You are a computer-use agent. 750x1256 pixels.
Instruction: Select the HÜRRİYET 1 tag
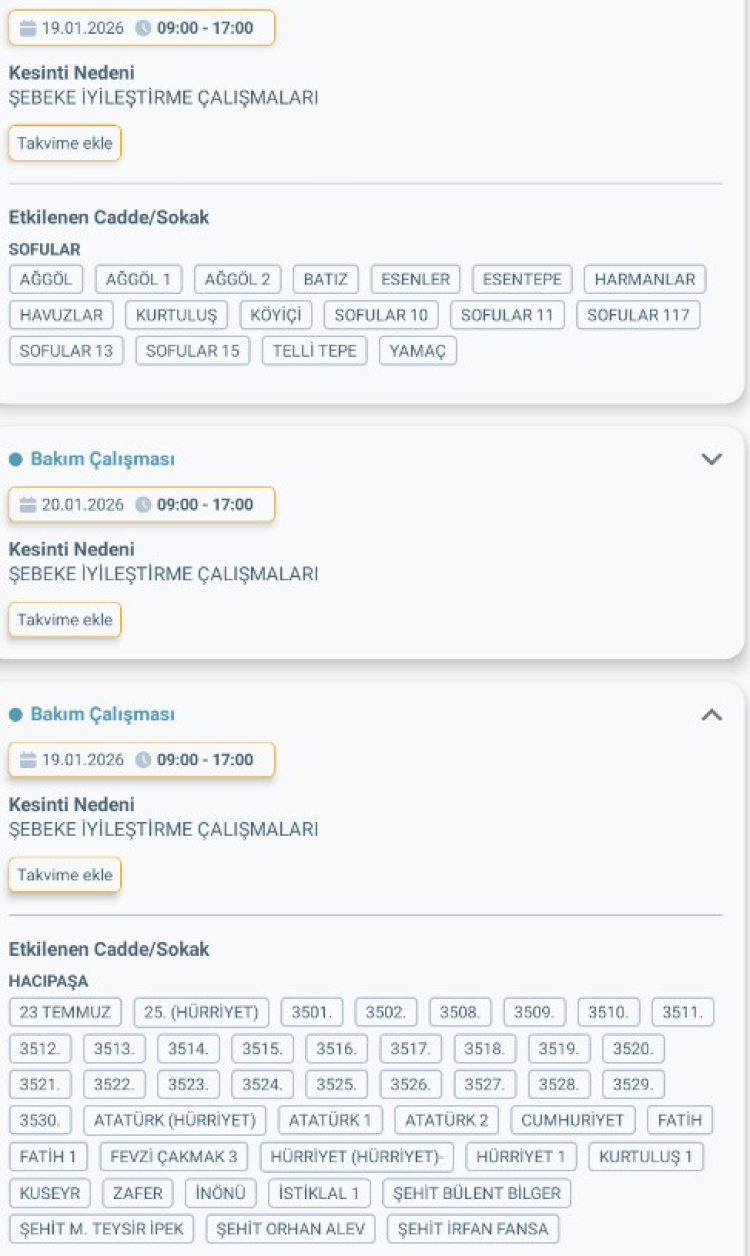point(521,1157)
